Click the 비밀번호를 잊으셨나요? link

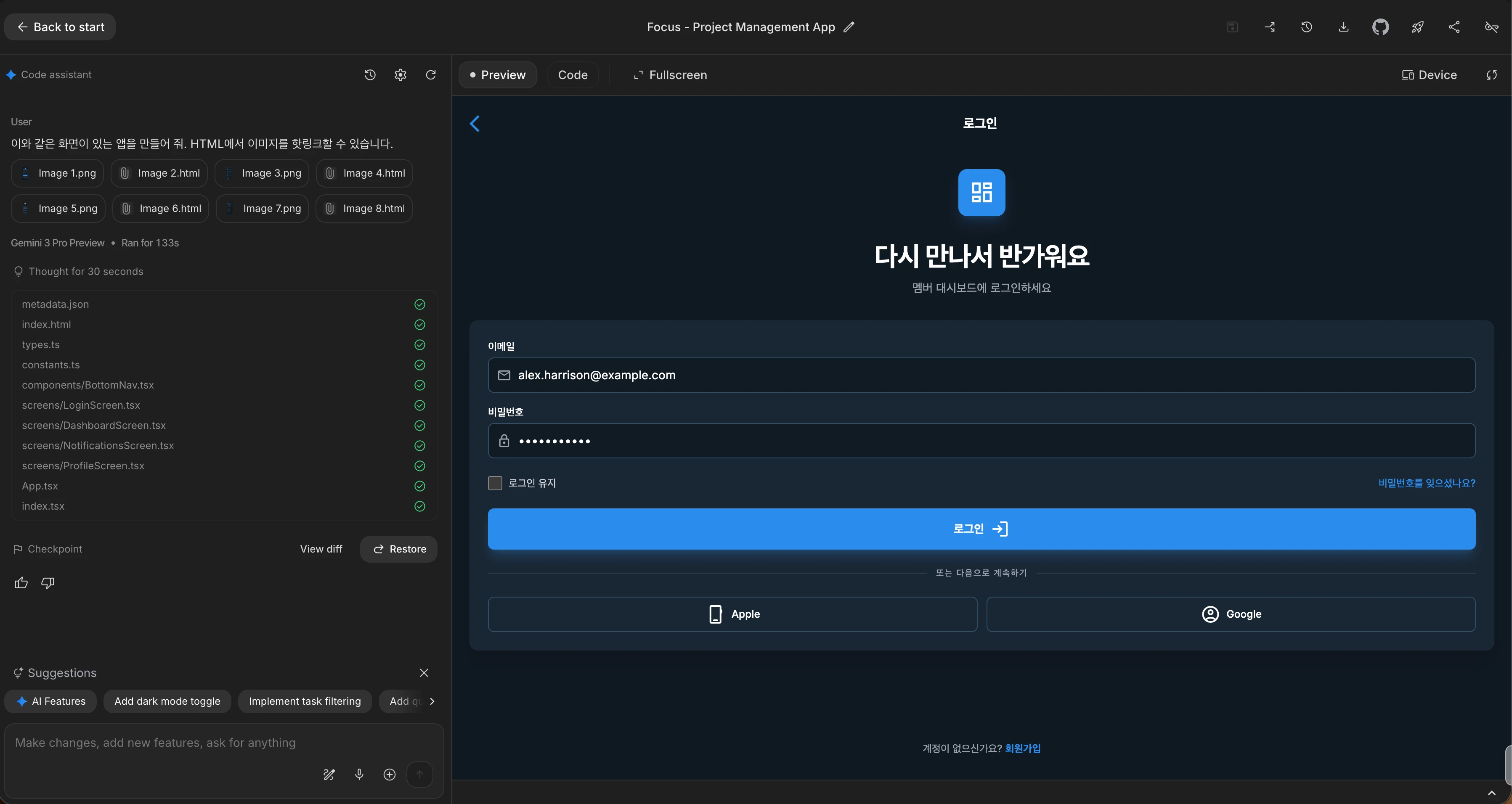tap(1426, 483)
